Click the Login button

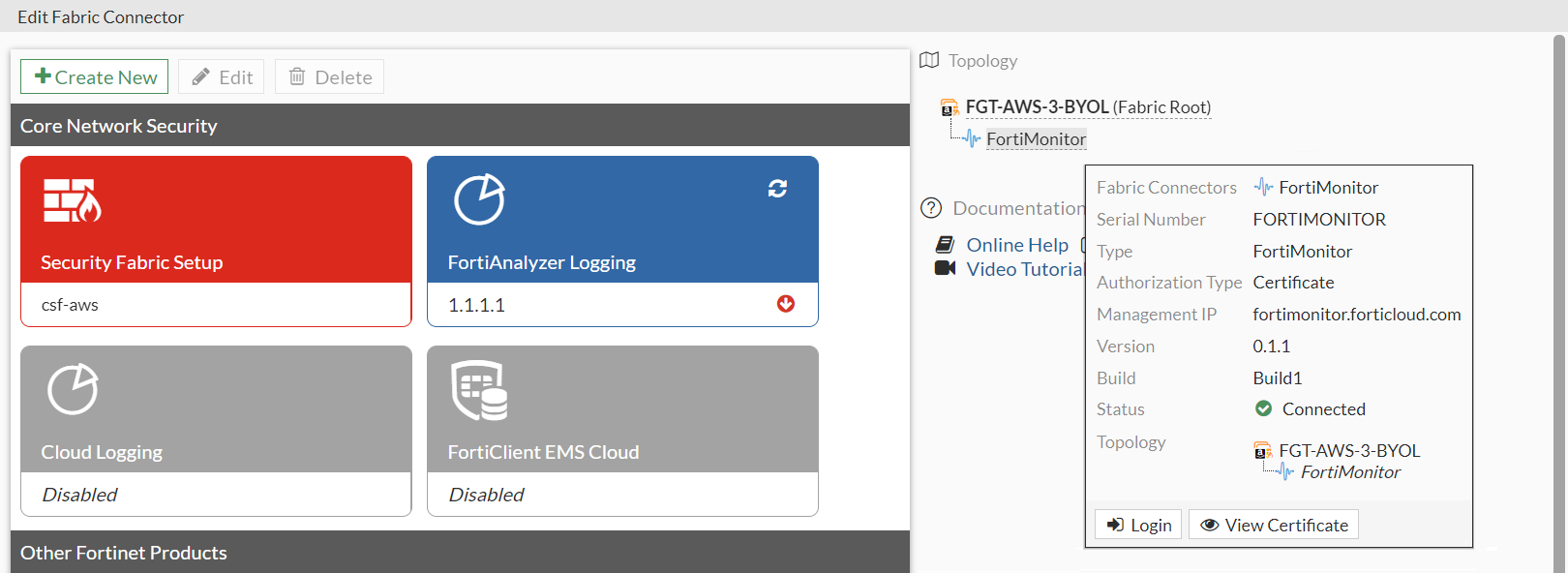pyautogui.click(x=1138, y=525)
